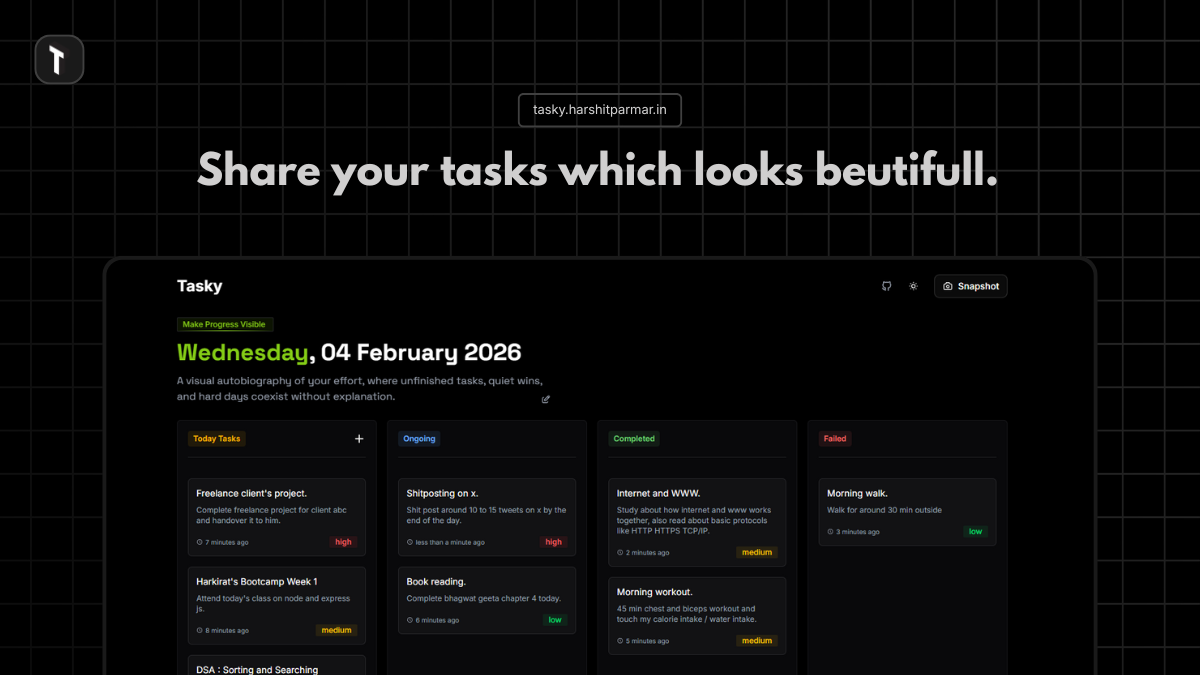Click high priority tag on Freelance card
1200x675 pixels.
(x=343, y=542)
